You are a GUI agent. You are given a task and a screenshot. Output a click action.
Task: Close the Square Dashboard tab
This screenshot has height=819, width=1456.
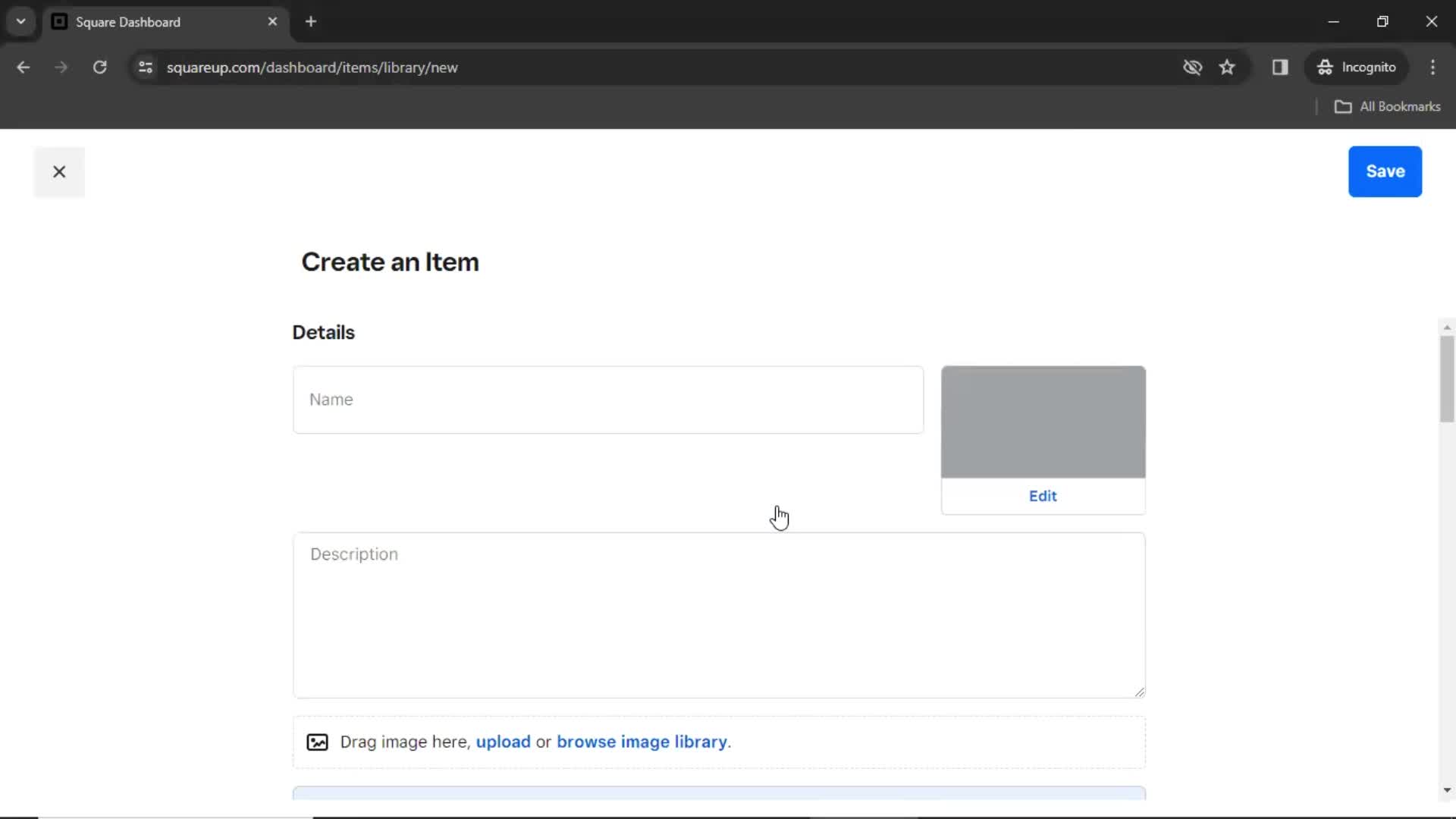[x=272, y=22]
